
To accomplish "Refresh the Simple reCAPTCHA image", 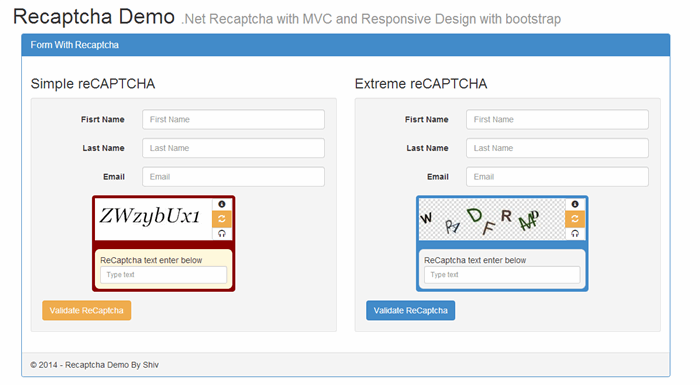I will (x=222, y=219).
